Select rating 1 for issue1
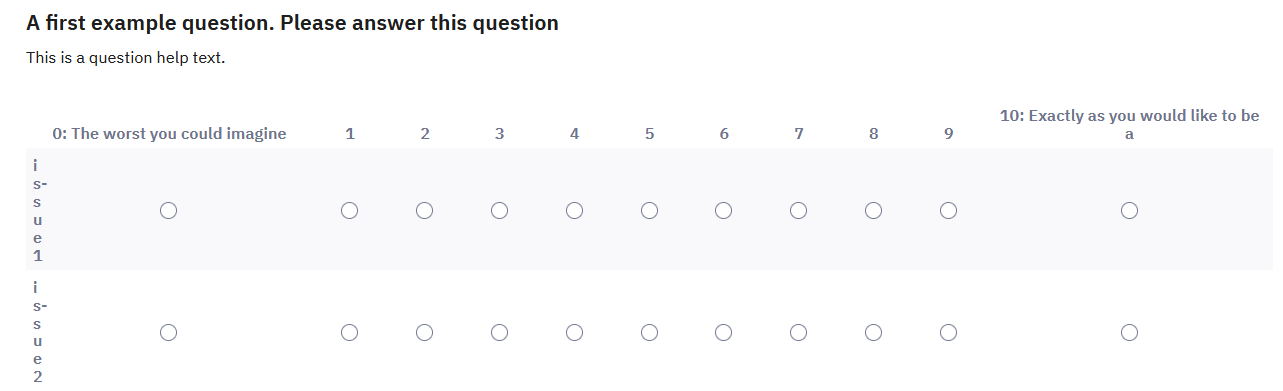This screenshot has width=1283, height=391. click(349, 210)
